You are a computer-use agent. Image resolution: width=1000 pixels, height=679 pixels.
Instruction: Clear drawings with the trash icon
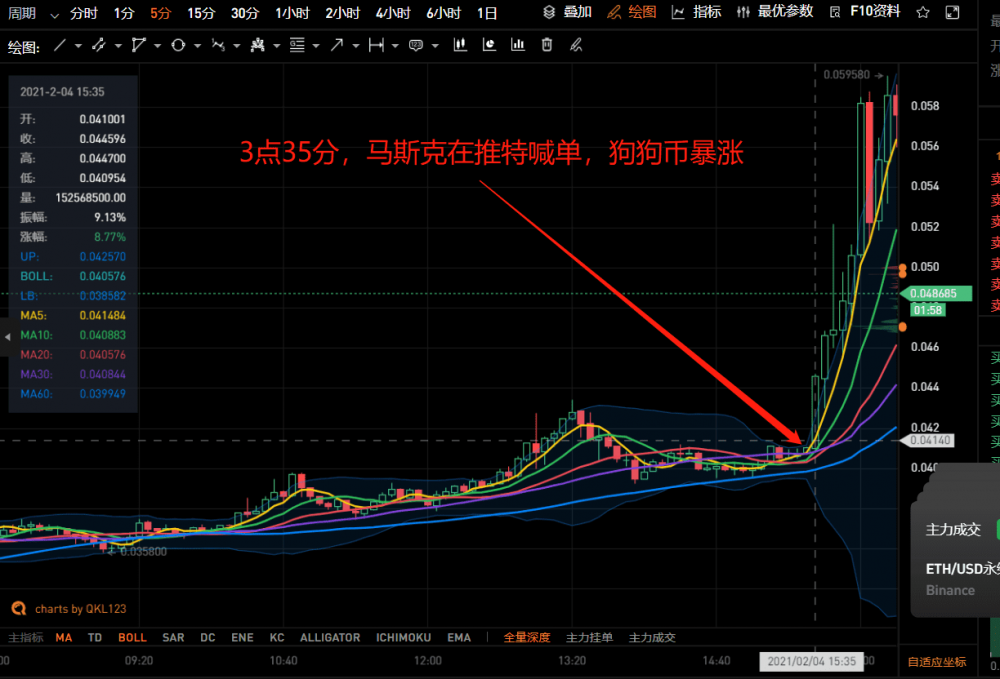click(545, 45)
